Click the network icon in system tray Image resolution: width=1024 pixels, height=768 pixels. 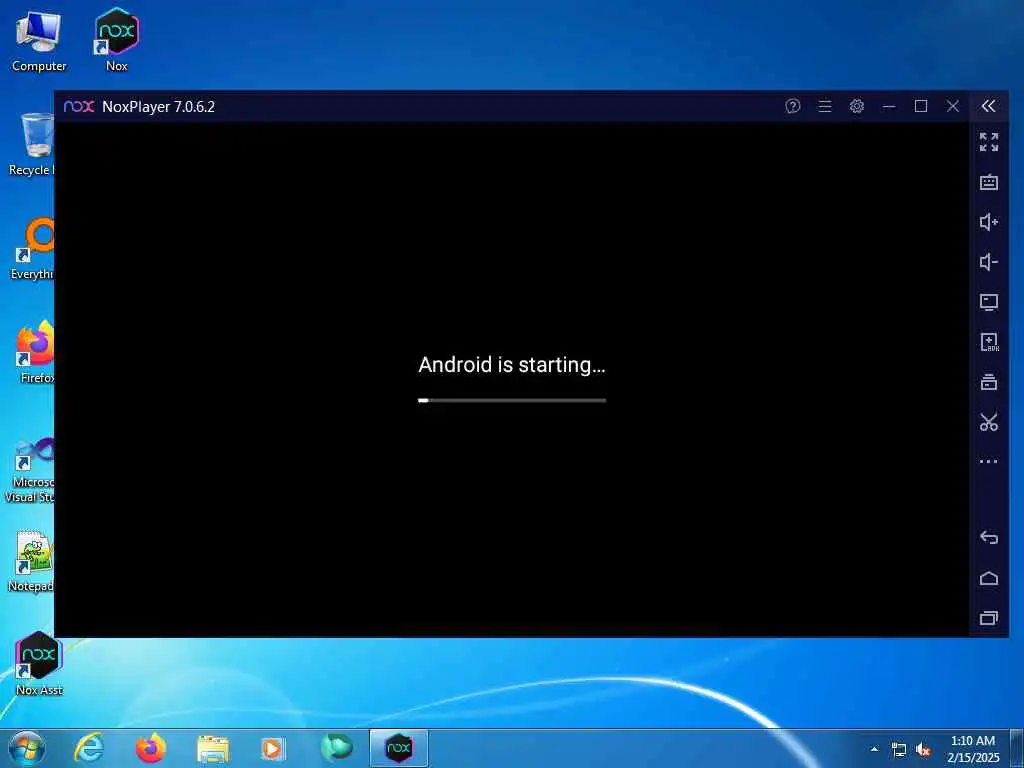[x=899, y=750]
